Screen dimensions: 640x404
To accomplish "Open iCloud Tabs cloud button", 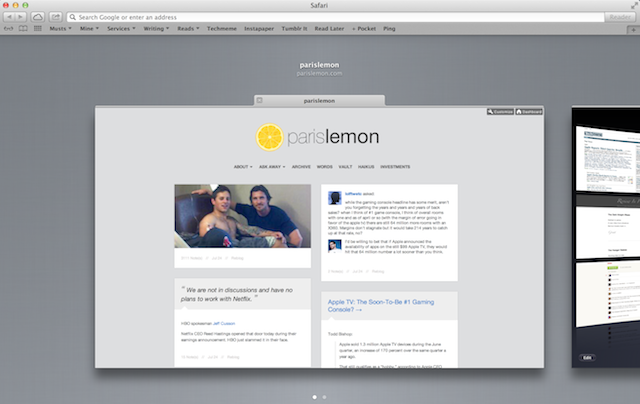I will click(x=38, y=17).
